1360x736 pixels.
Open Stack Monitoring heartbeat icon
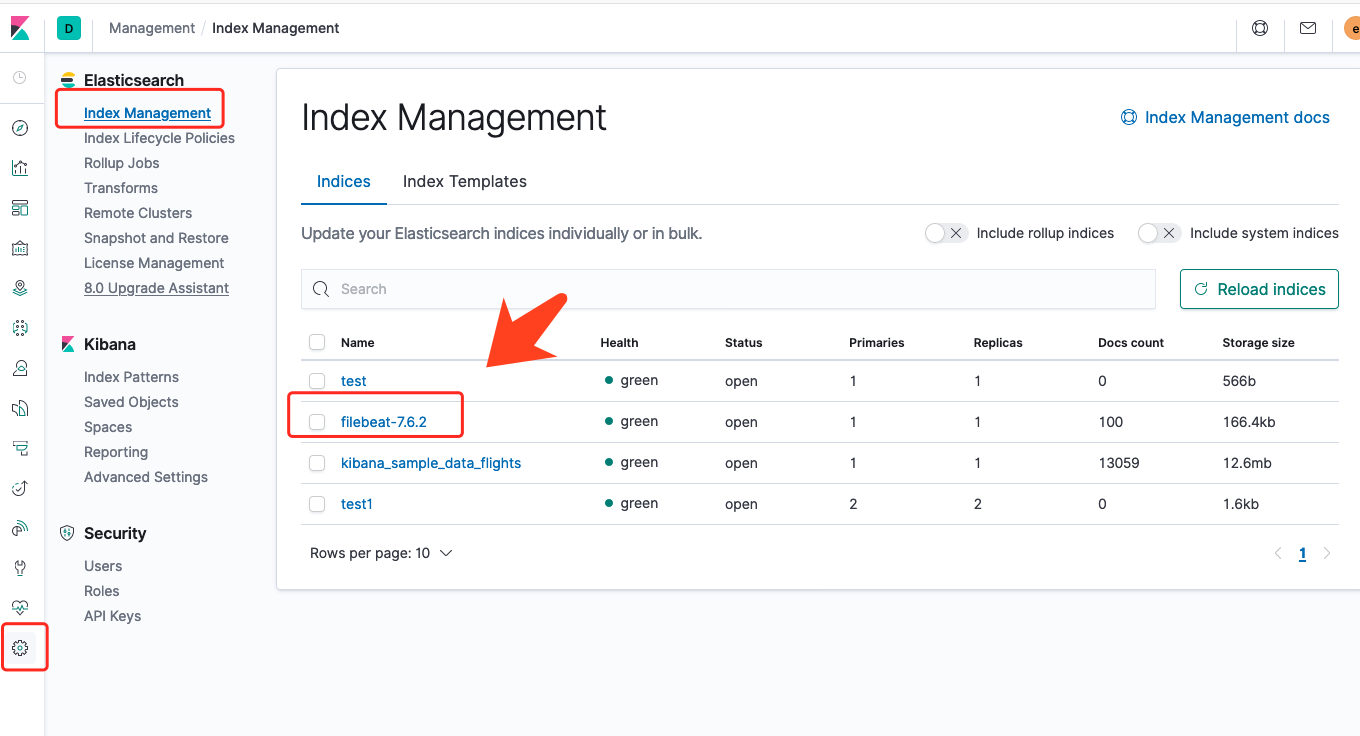click(x=20, y=608)
